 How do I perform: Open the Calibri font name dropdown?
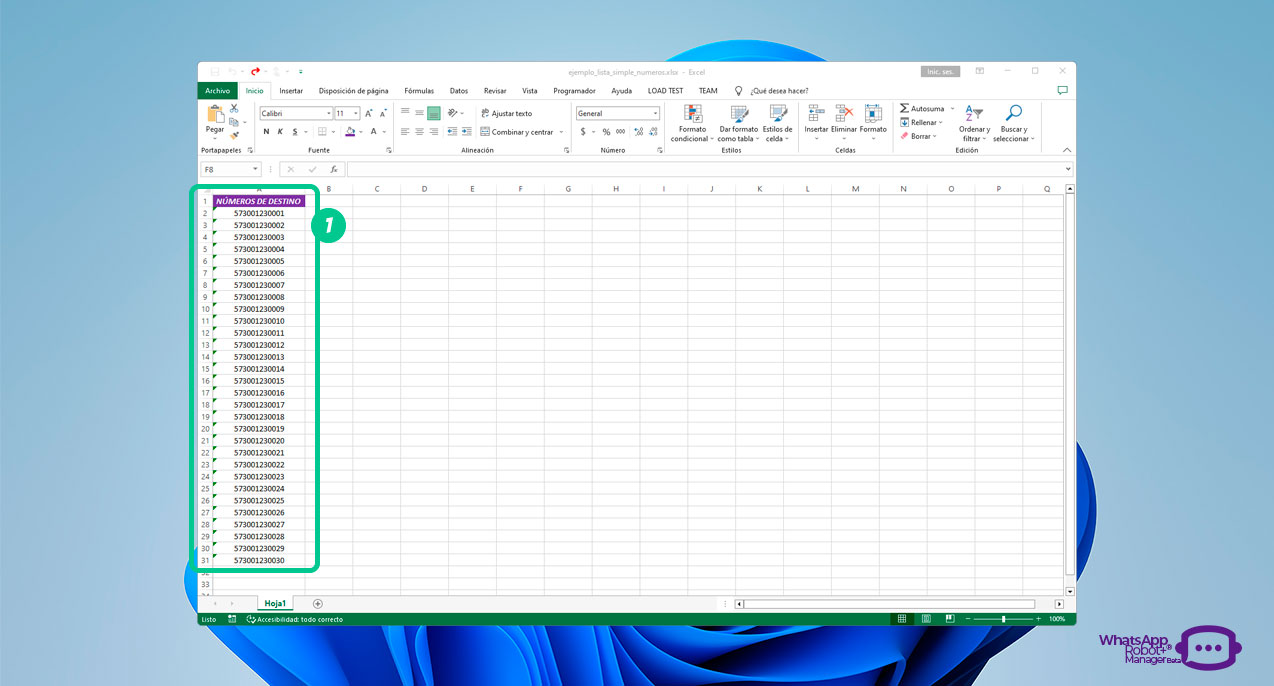click(328, 114)
